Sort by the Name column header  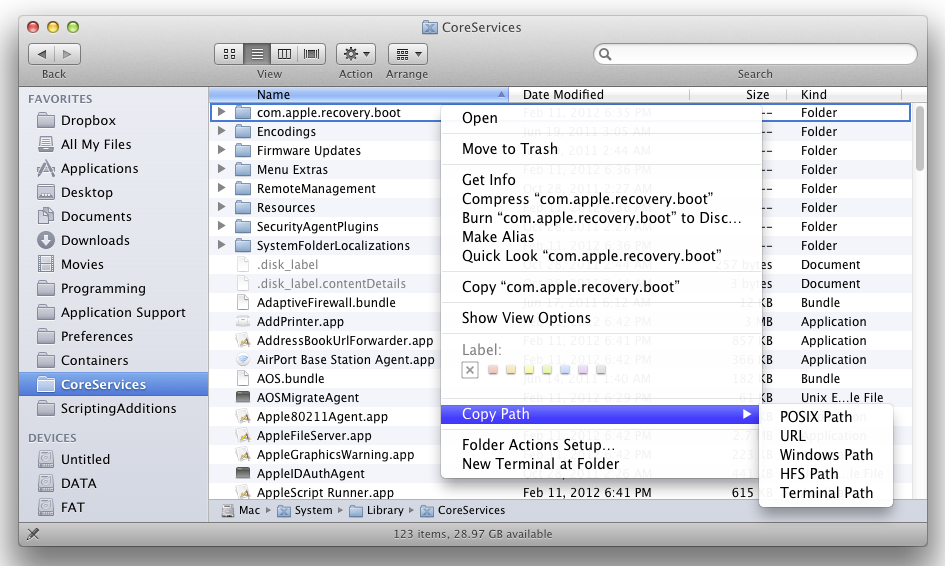click(359, 95)
